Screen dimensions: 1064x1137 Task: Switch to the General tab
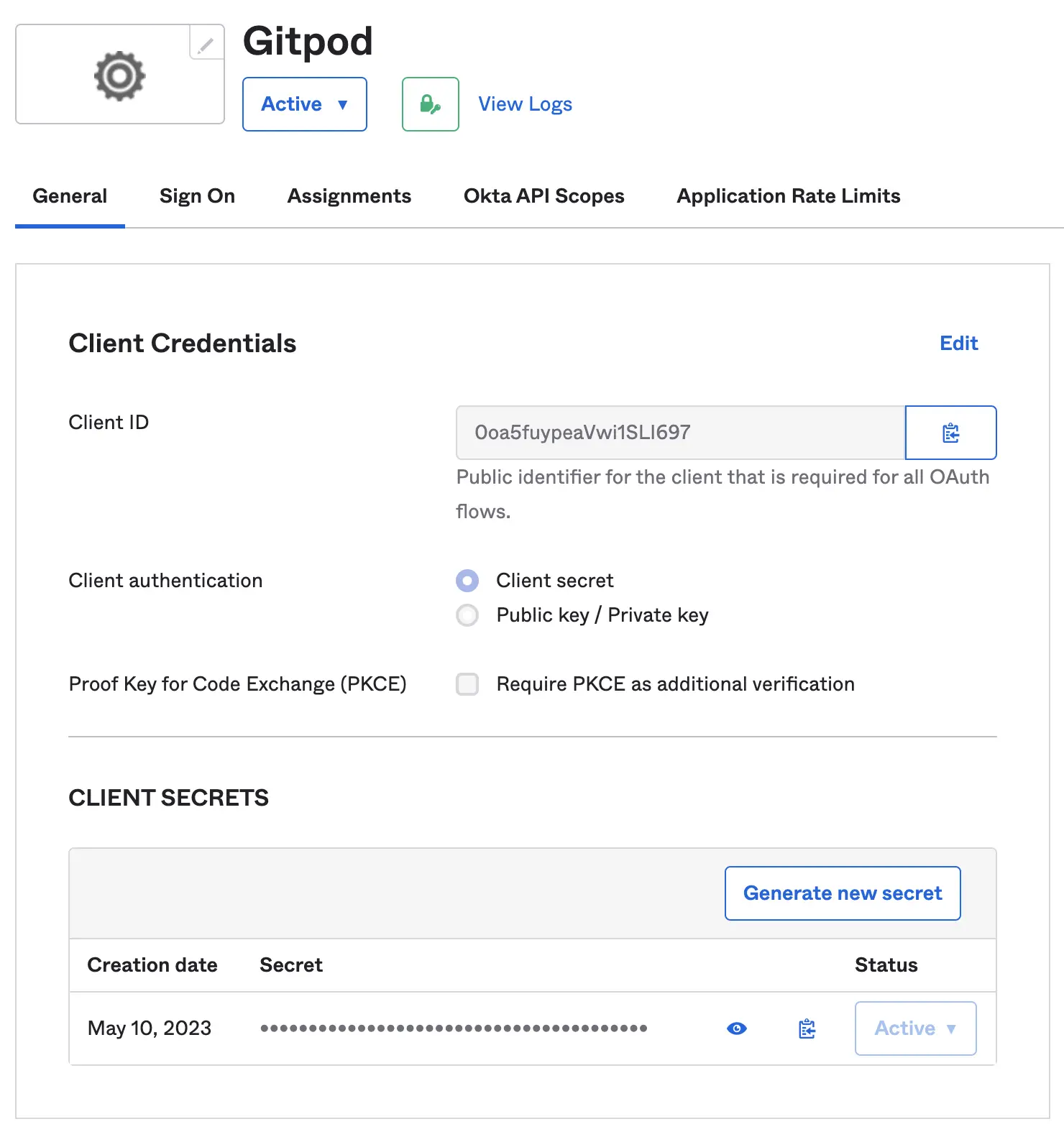(70, 196)
